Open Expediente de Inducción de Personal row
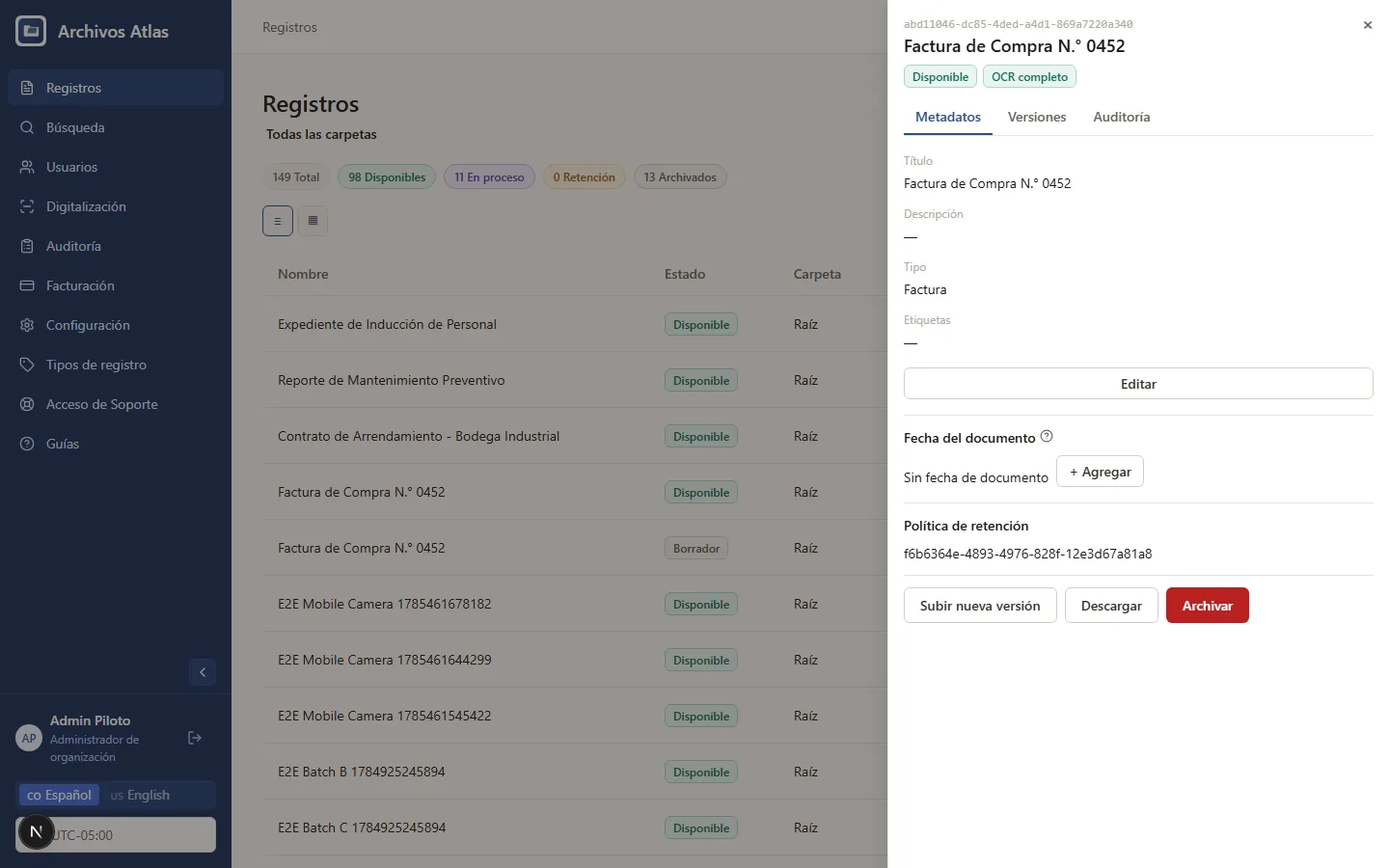 575,324
